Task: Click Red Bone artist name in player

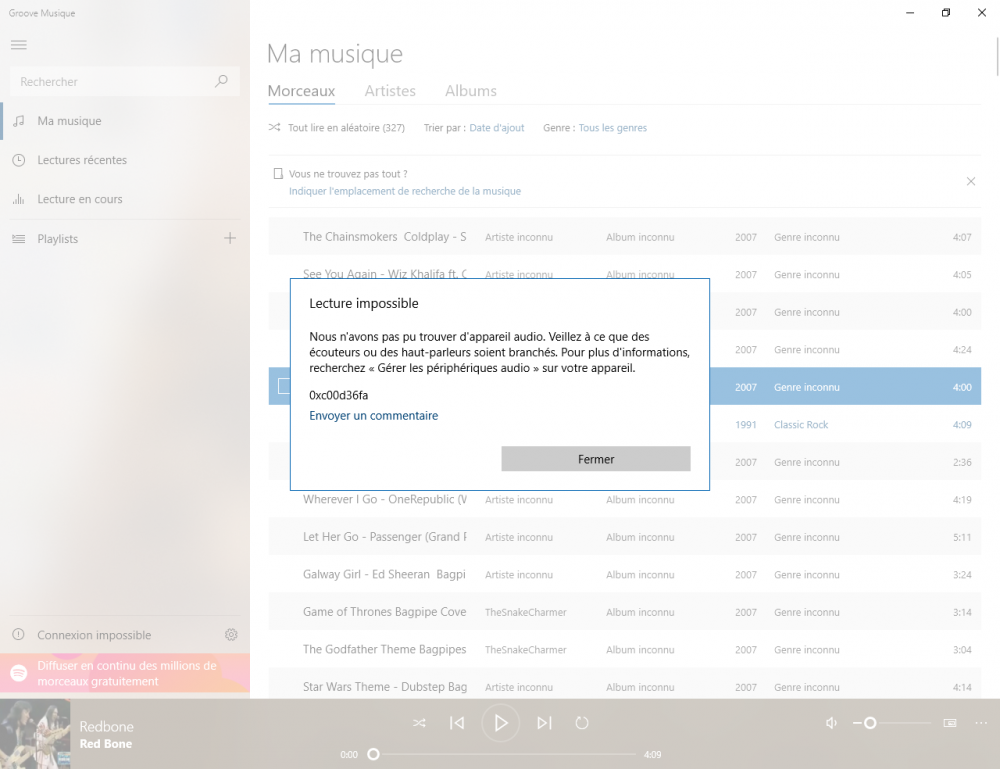Action: [106, 743]
